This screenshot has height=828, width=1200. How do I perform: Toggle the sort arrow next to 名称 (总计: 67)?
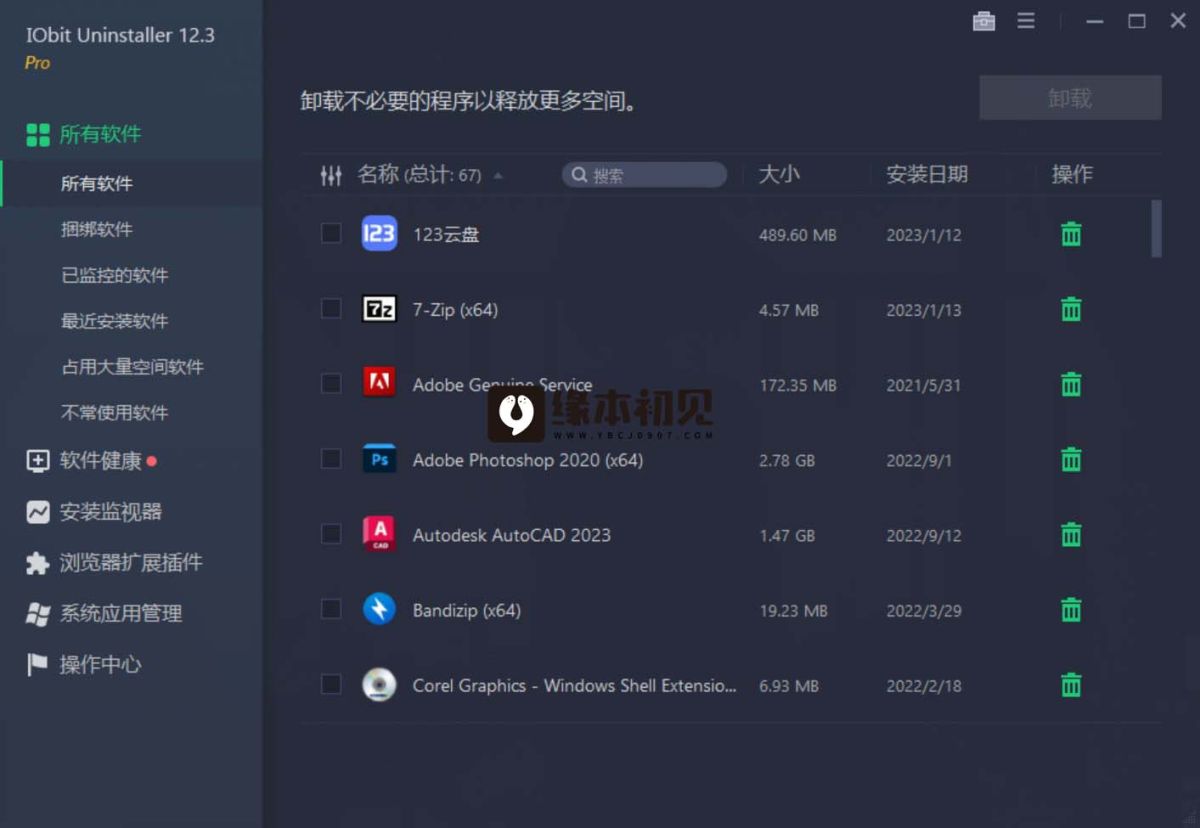coord(498,176)
